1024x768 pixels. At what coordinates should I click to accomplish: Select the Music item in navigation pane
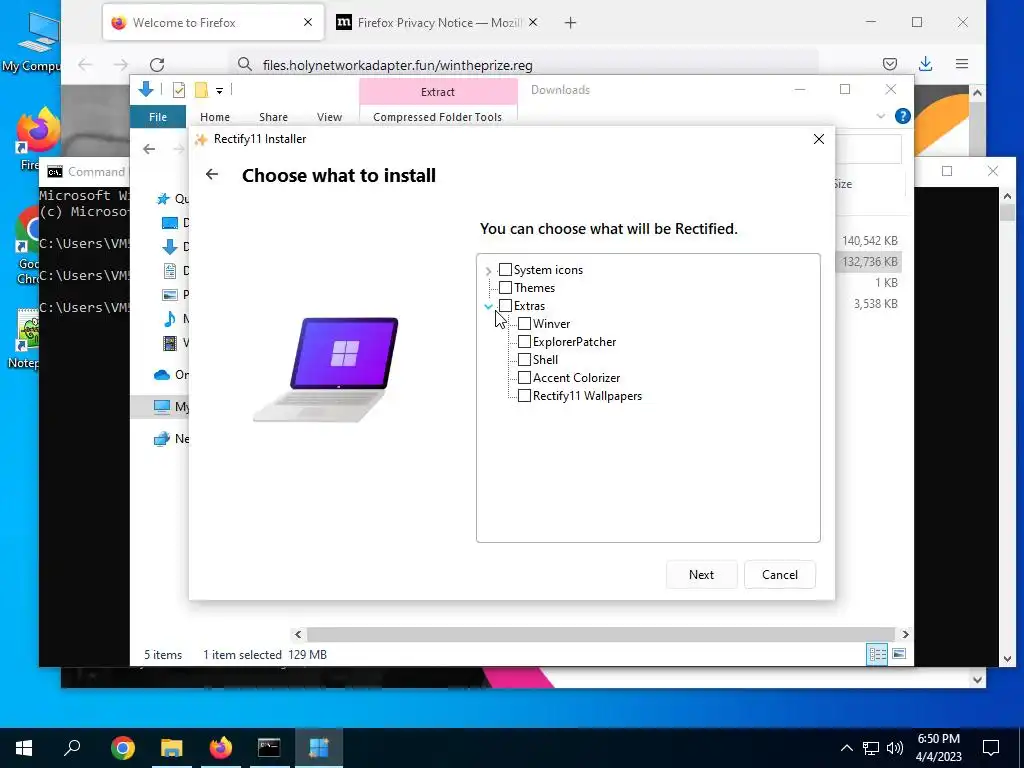pyautogui.click(x=175, y=319)
